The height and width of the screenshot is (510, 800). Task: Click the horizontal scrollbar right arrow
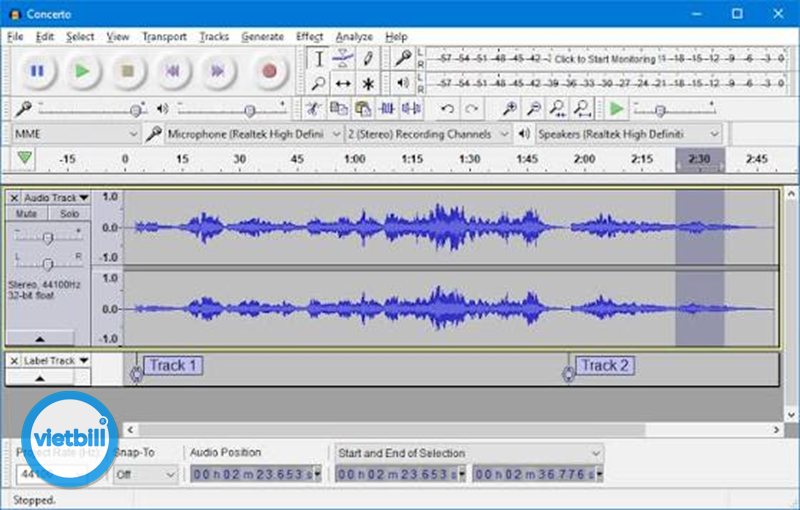pyautogui.click(x=776, y=430)
